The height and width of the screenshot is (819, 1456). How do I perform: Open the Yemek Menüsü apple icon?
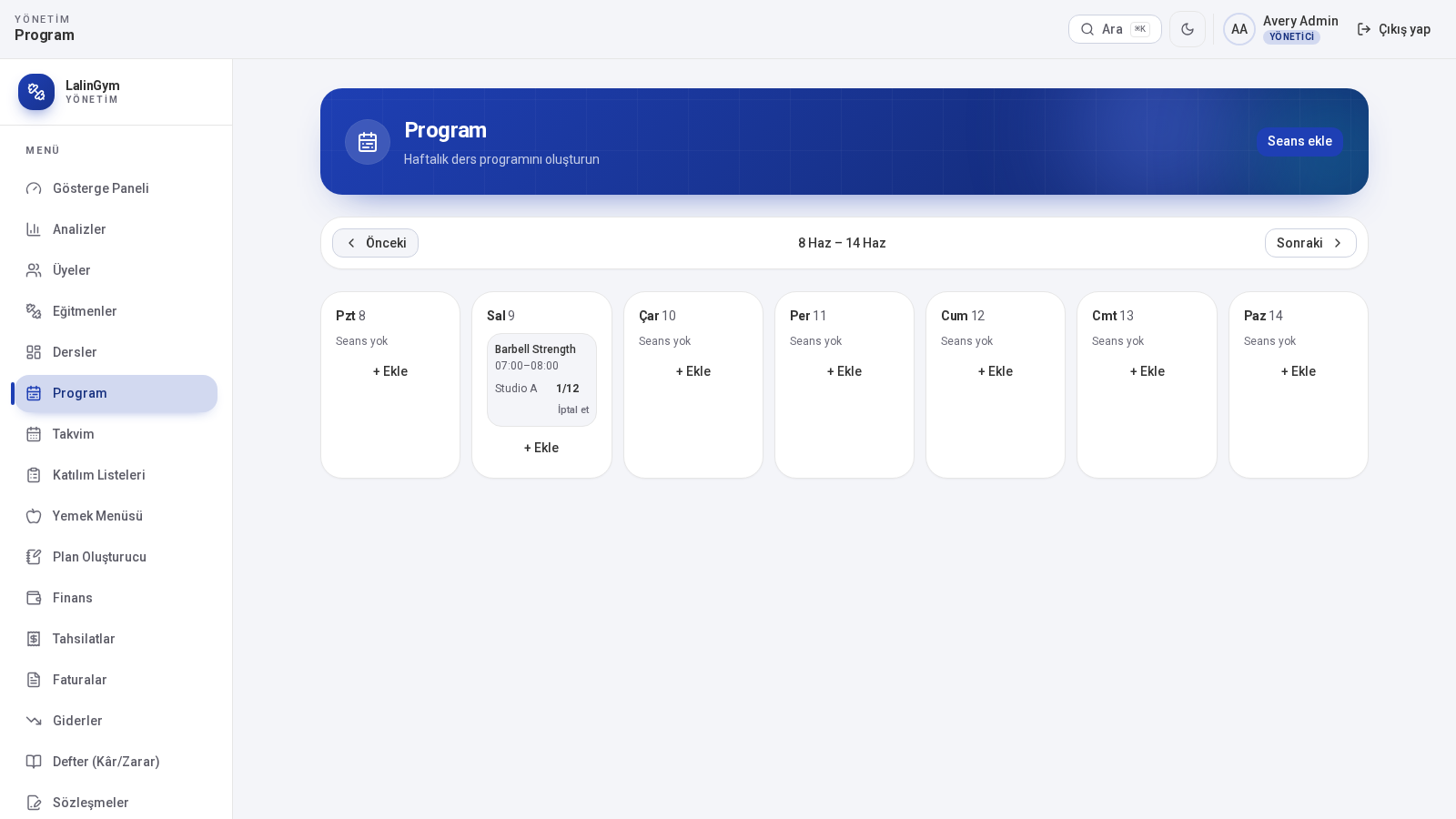[34, 516]
